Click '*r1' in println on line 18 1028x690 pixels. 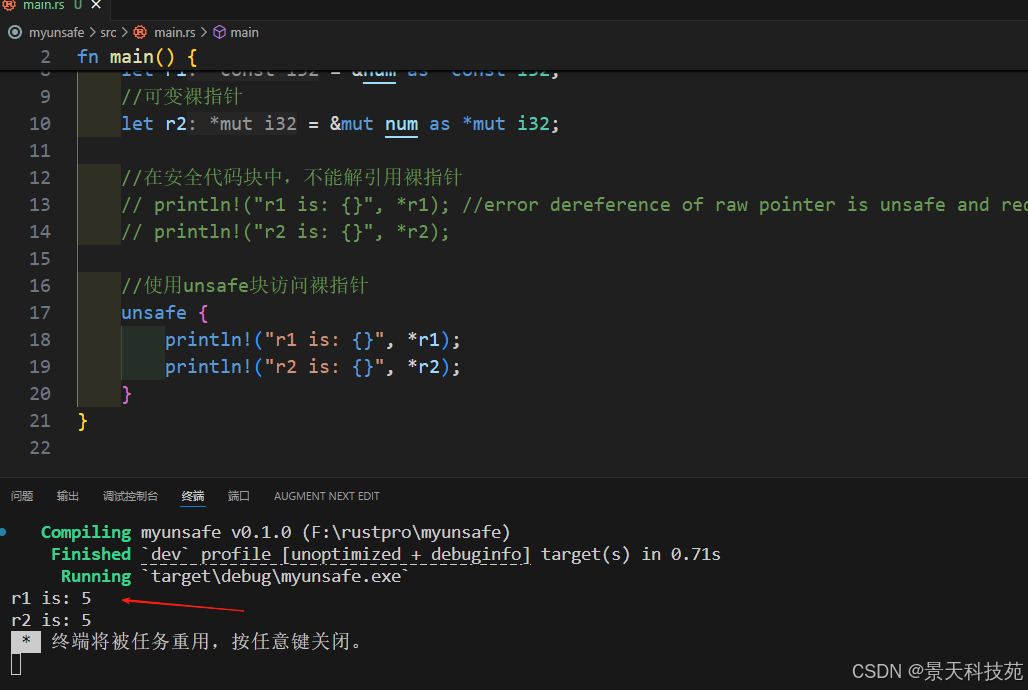coord(423,339)
